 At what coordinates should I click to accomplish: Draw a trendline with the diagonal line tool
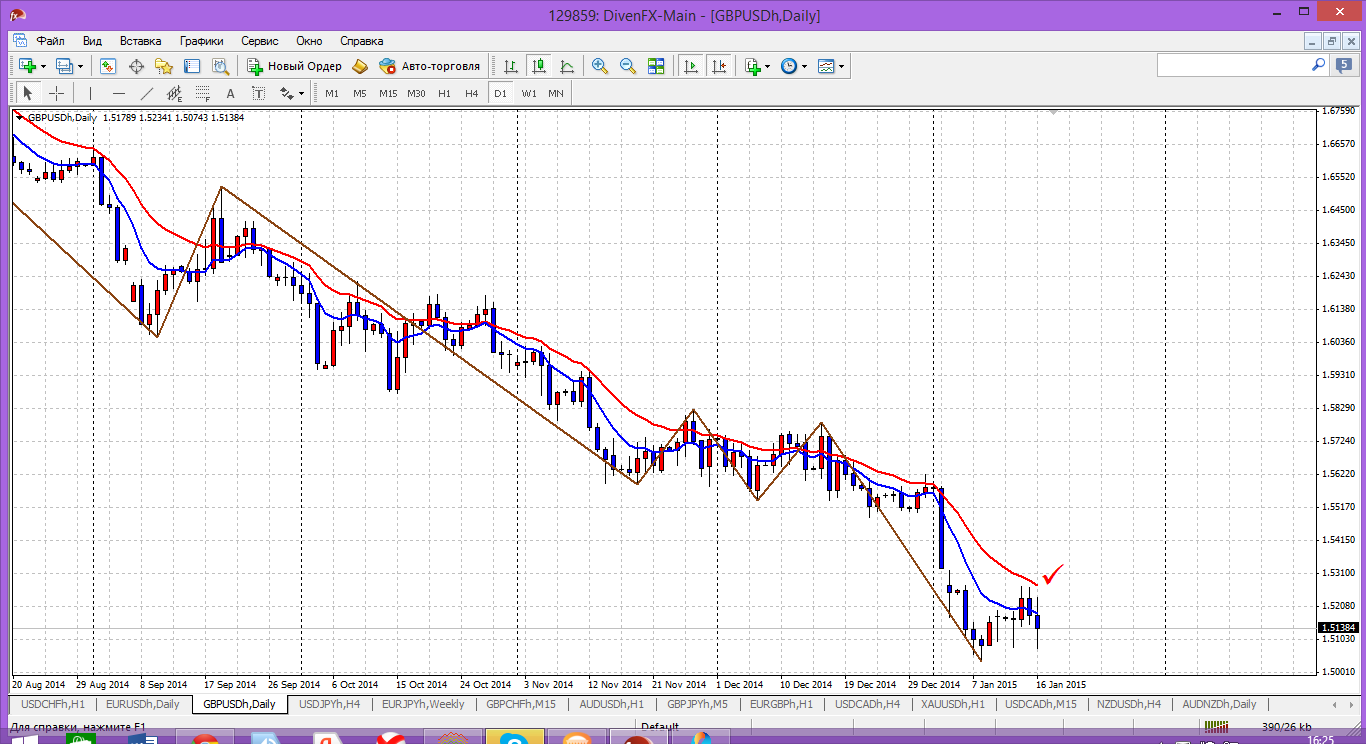(x=147, y=93)
